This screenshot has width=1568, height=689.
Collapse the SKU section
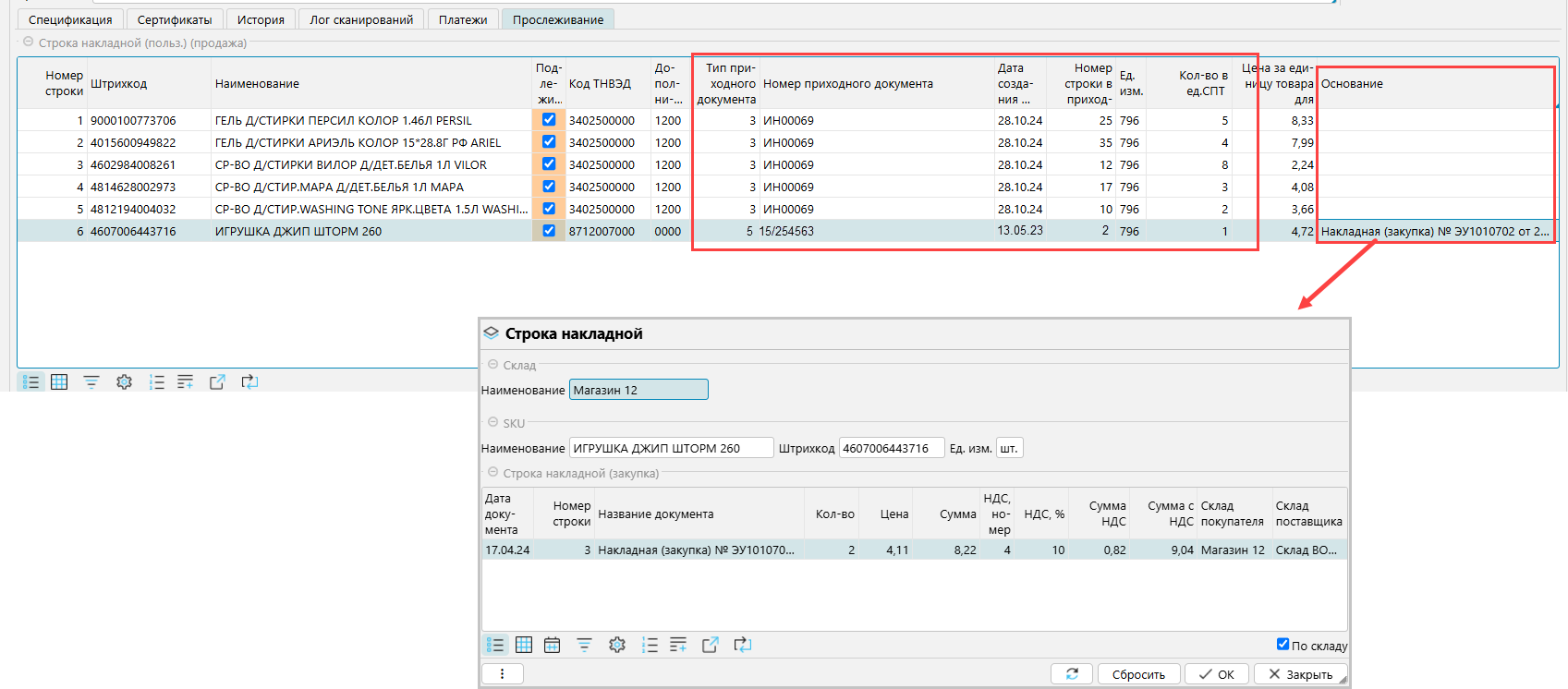[493, 422]
